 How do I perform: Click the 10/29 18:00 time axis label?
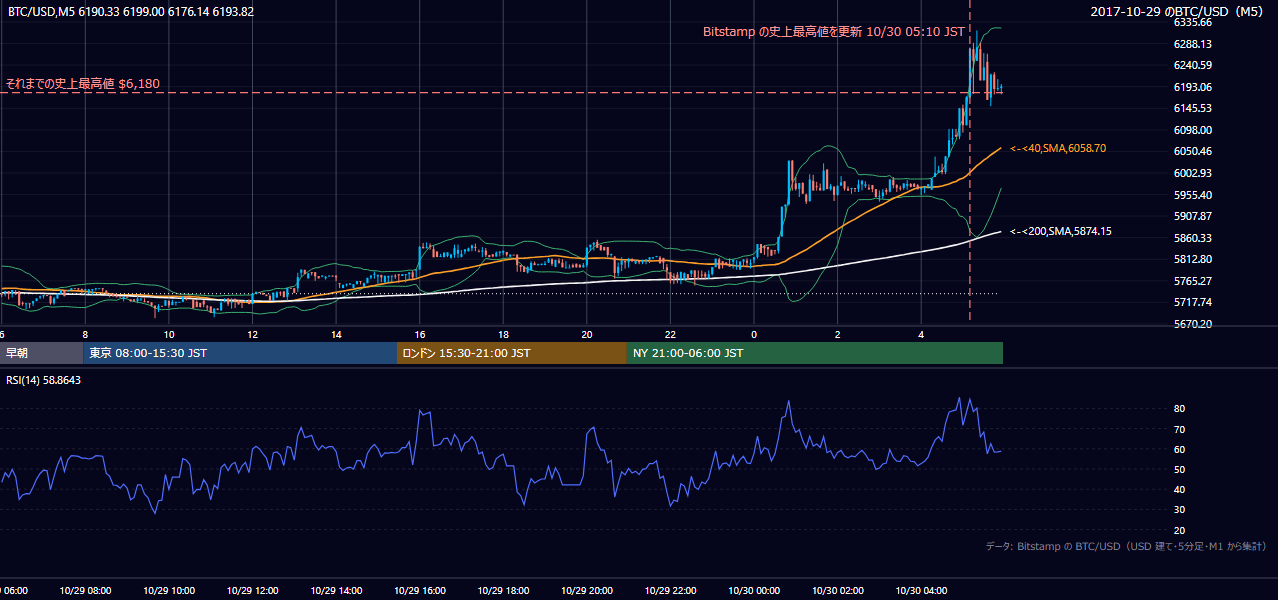pyautogui.click(x=503, y=591)
